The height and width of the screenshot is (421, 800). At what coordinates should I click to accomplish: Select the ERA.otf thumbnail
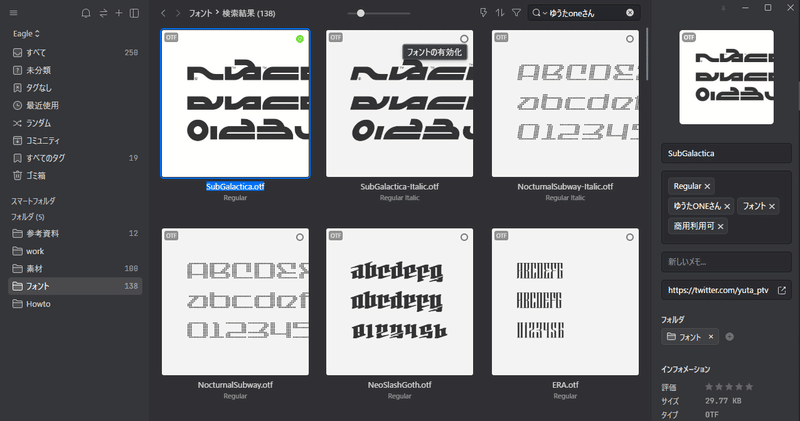(x=565, y=302)
